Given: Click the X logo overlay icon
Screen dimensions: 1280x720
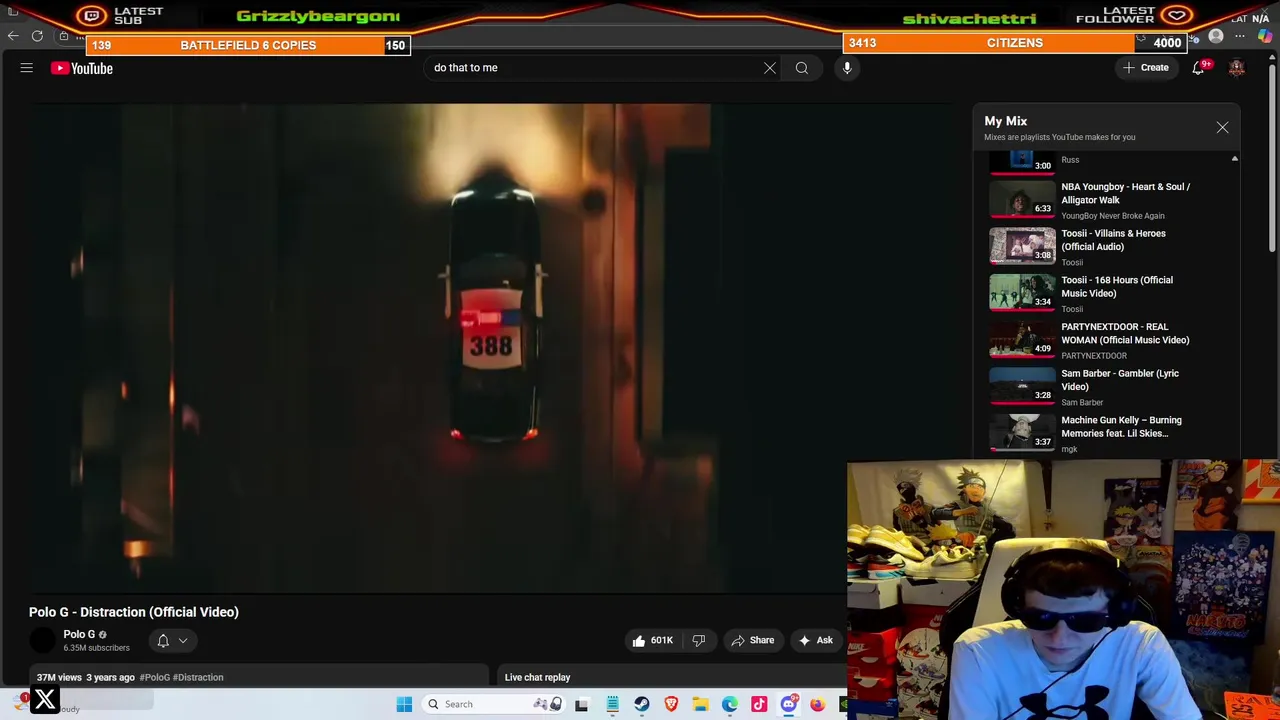Looking at the screenshot, I should pyautogui.click(x=45, y=701).
